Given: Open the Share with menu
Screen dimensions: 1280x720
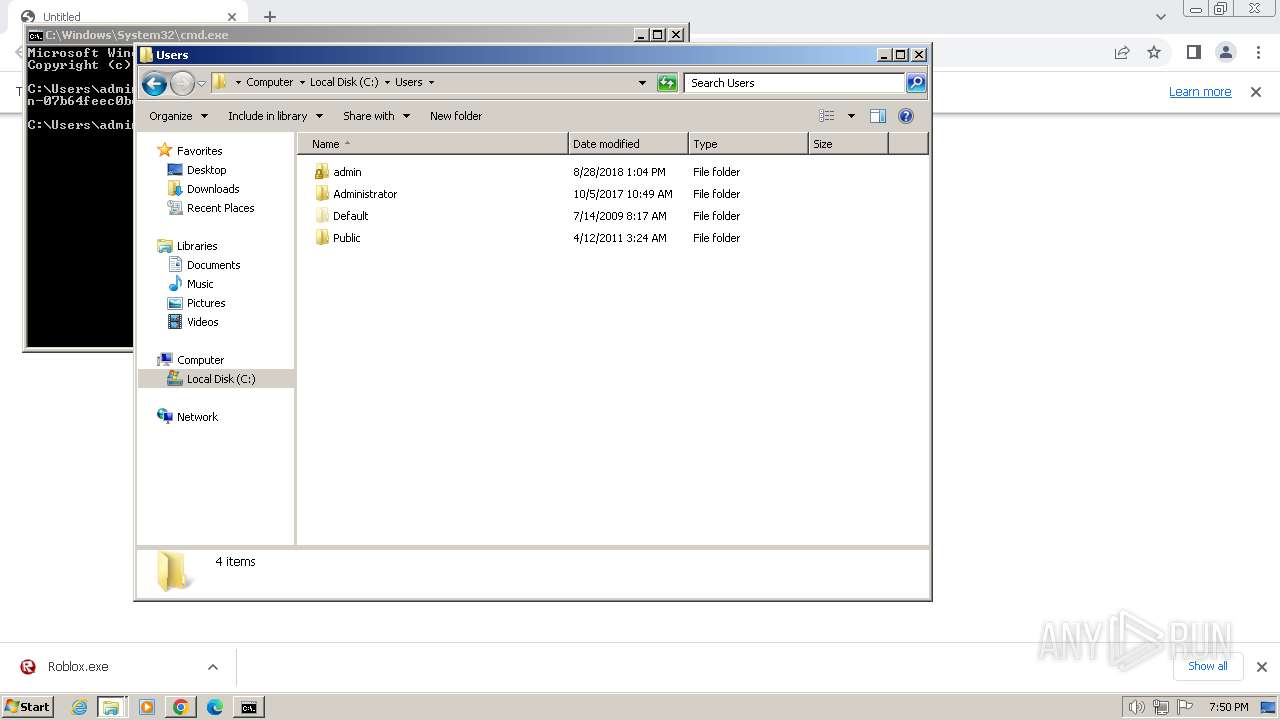Looking at the screenshot, I should (x=376, y=116).
